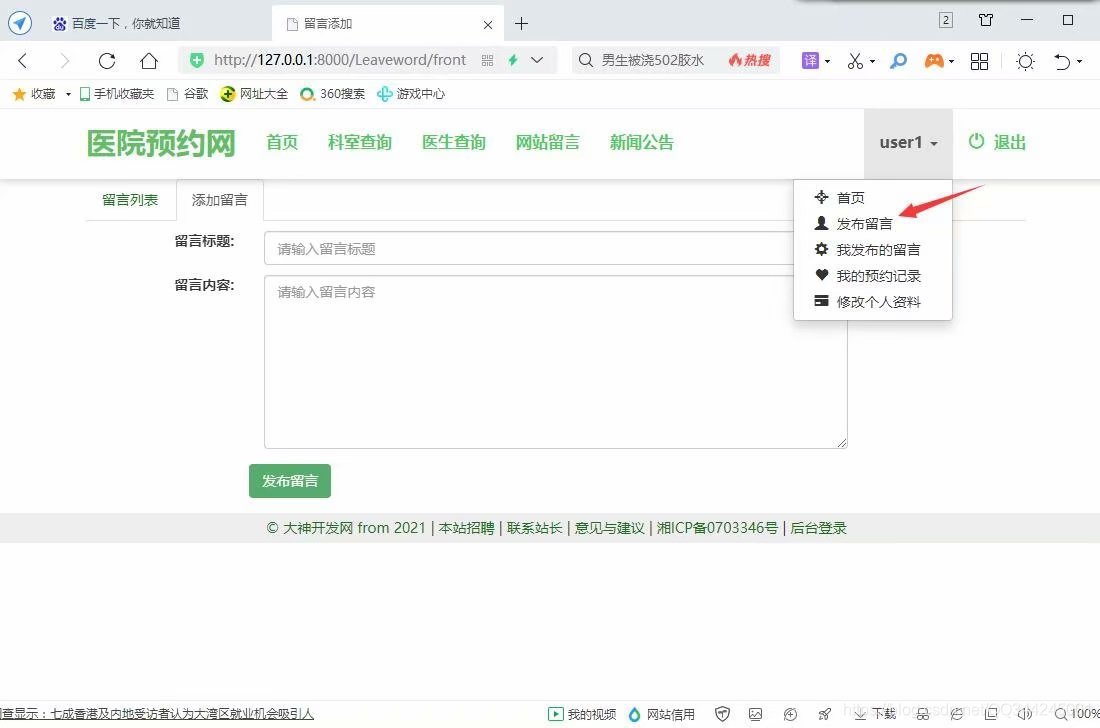The image size is (1100, 728).
Task: Close the 留言添加 tab
Action: pos(488,25)
